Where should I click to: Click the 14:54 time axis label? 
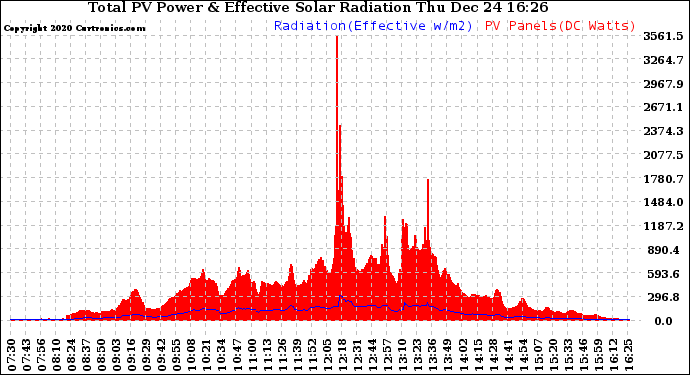point(523,355)
